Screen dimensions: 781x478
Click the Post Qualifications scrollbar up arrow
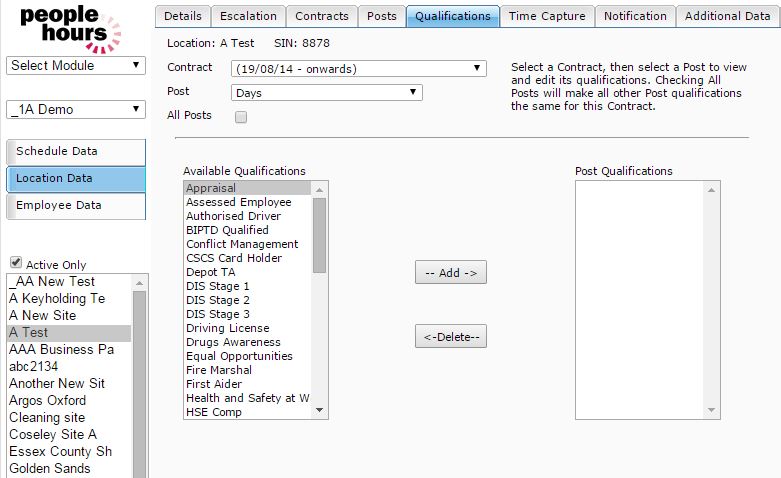click(x=712, y=189)
